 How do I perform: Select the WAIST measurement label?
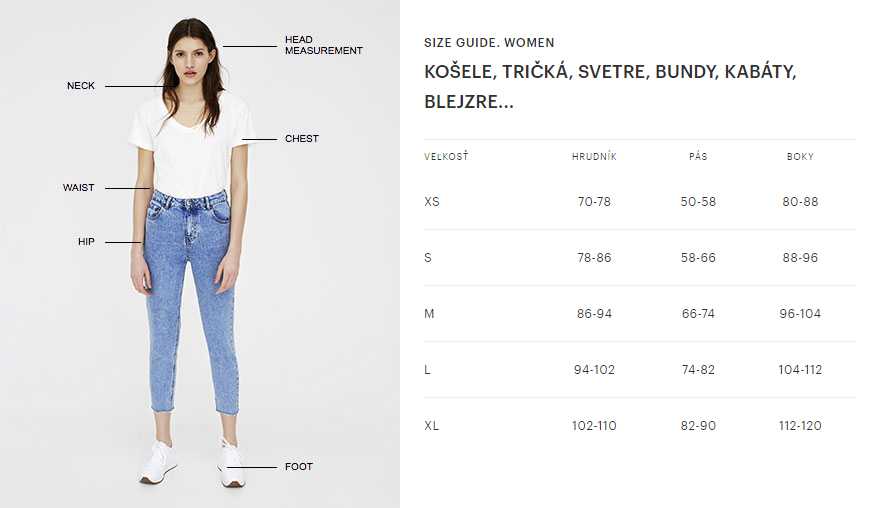pyautogui.click(x=78, y=188)
